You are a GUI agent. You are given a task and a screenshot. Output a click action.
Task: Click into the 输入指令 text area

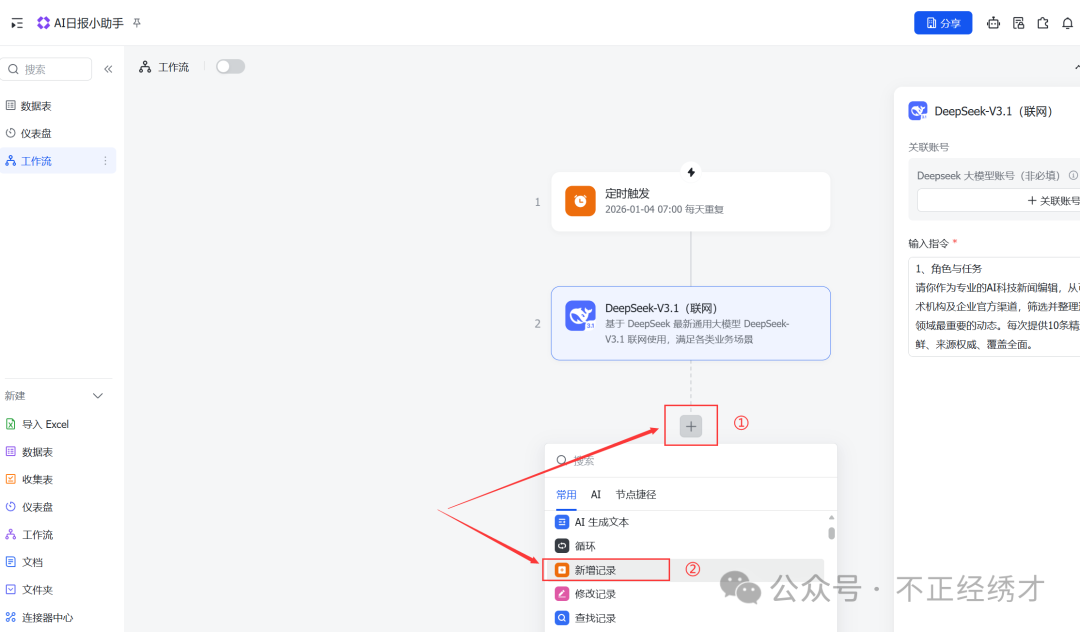(x=994, y=306)
